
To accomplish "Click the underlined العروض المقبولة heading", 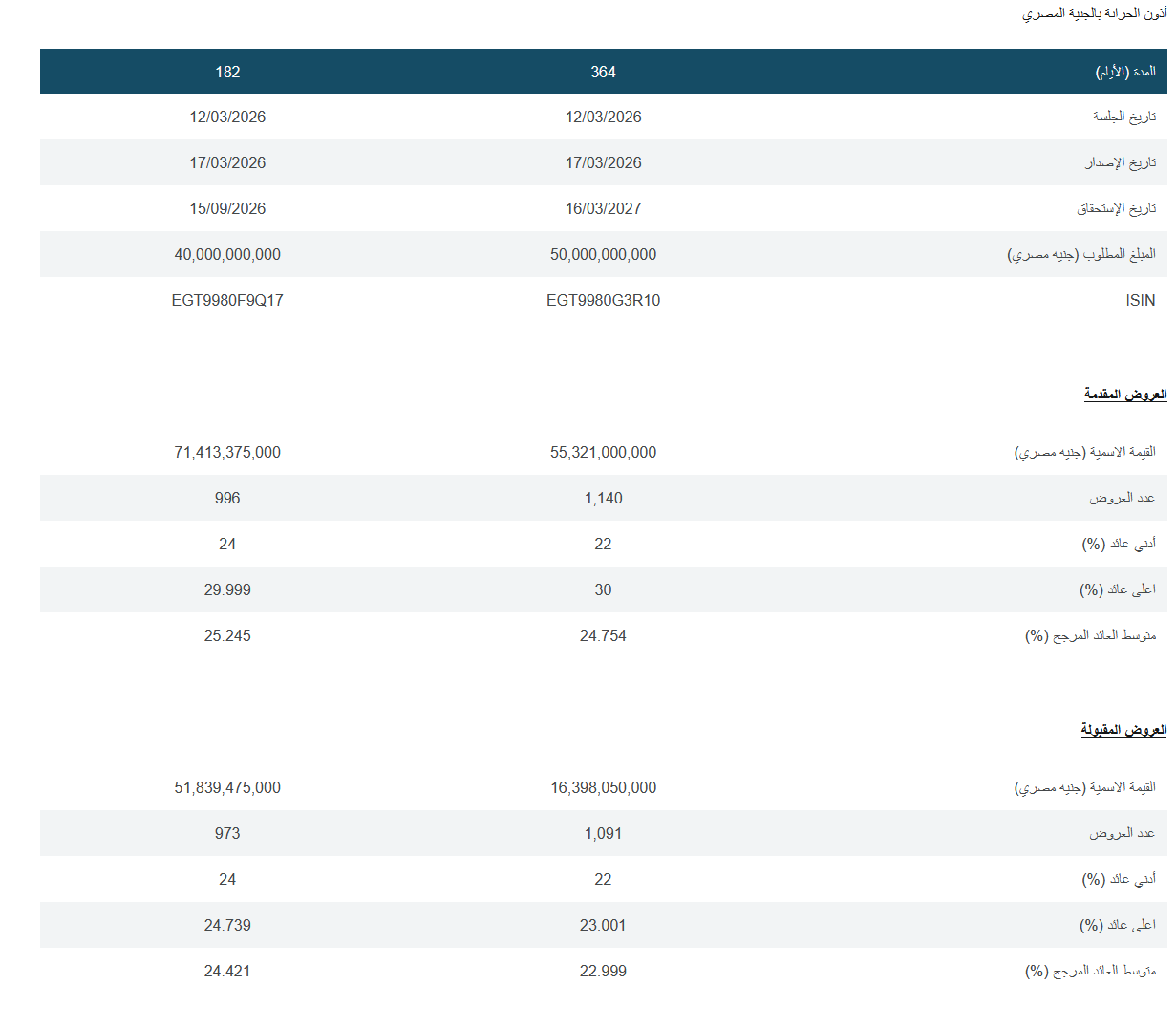I will (x=1123, y=730).
